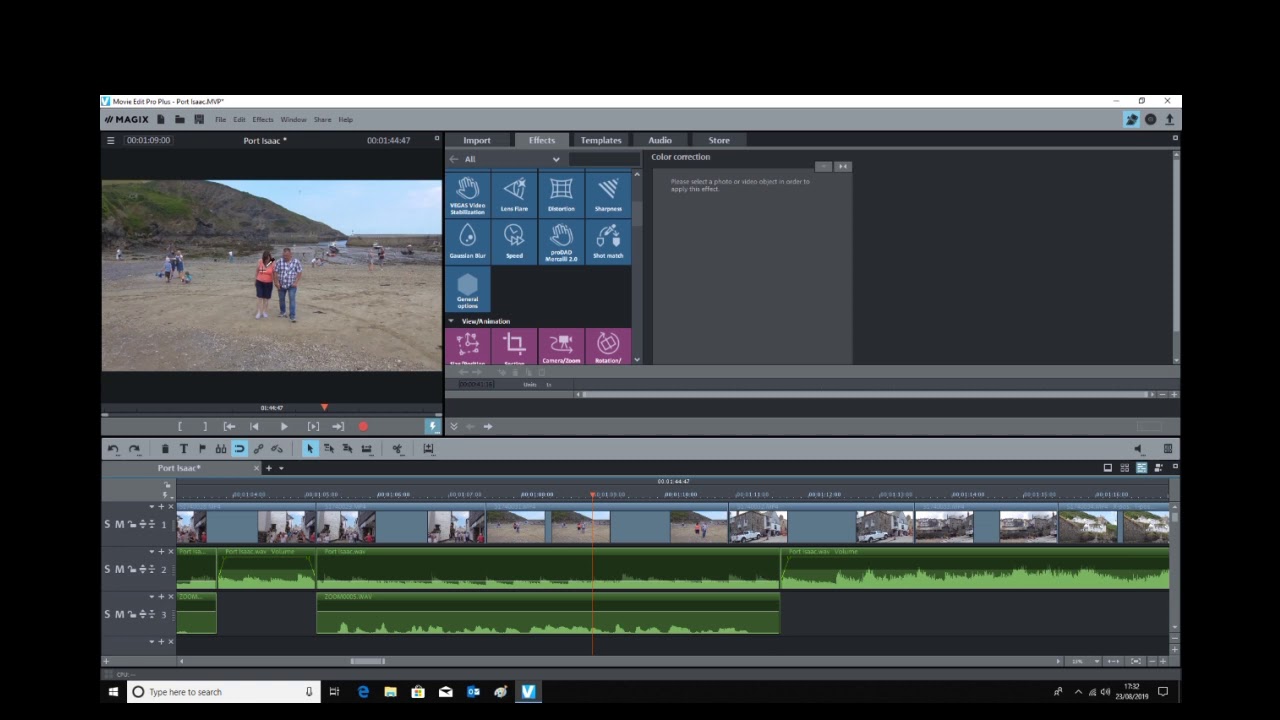Select the Camera/Zoom animation tile
This screenshot has width=1280, height=720.
pos(561,347)
